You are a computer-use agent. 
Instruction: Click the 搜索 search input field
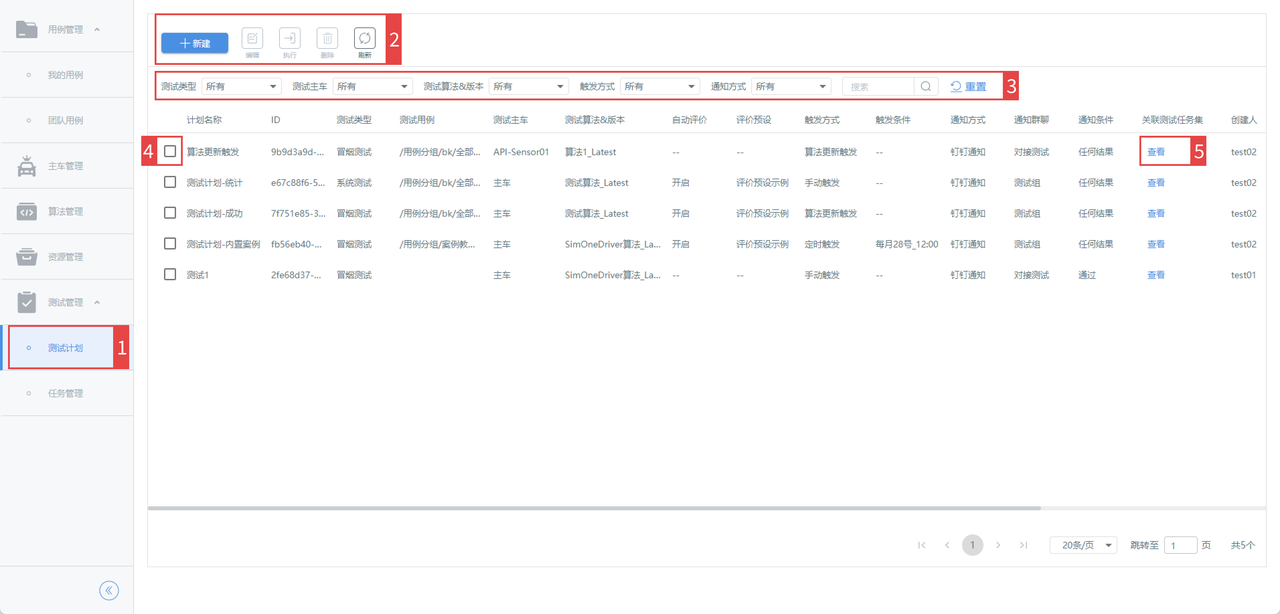(878, 87)
